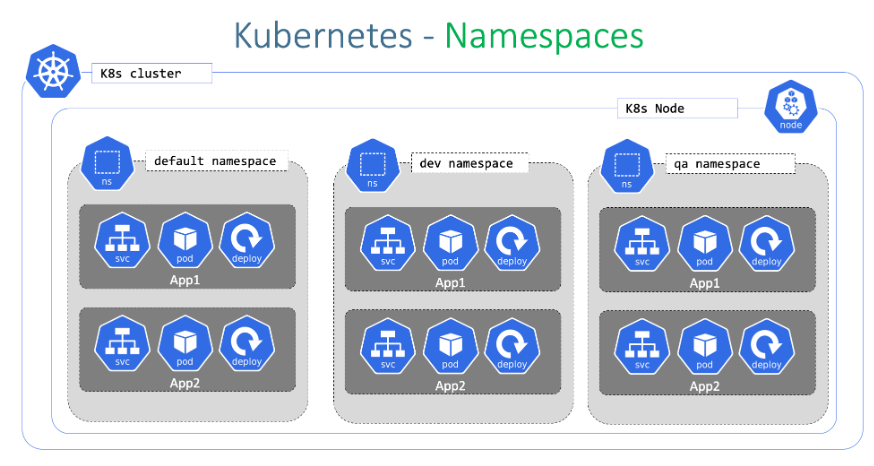Click svc icon in dev namespace App2
The height and width of the screenshot is (466, 874).
pyautogui.click(x=388, y=347)
